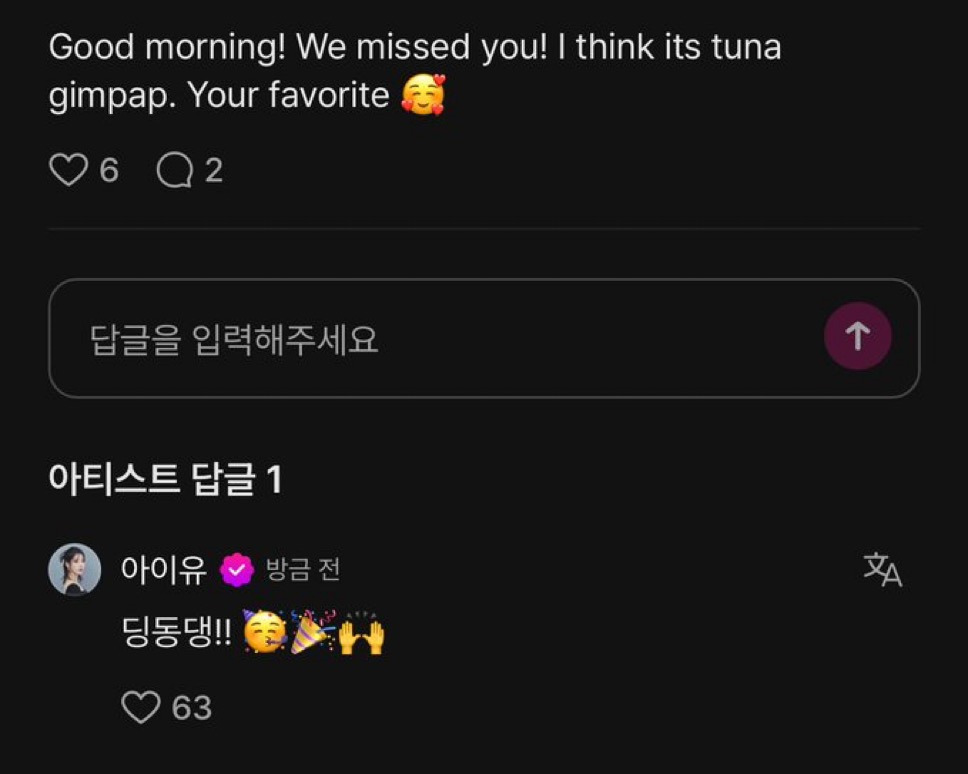The image size is (968, 774).
Task: Click the party popper emoji in reply
Action: click(312, 634)
